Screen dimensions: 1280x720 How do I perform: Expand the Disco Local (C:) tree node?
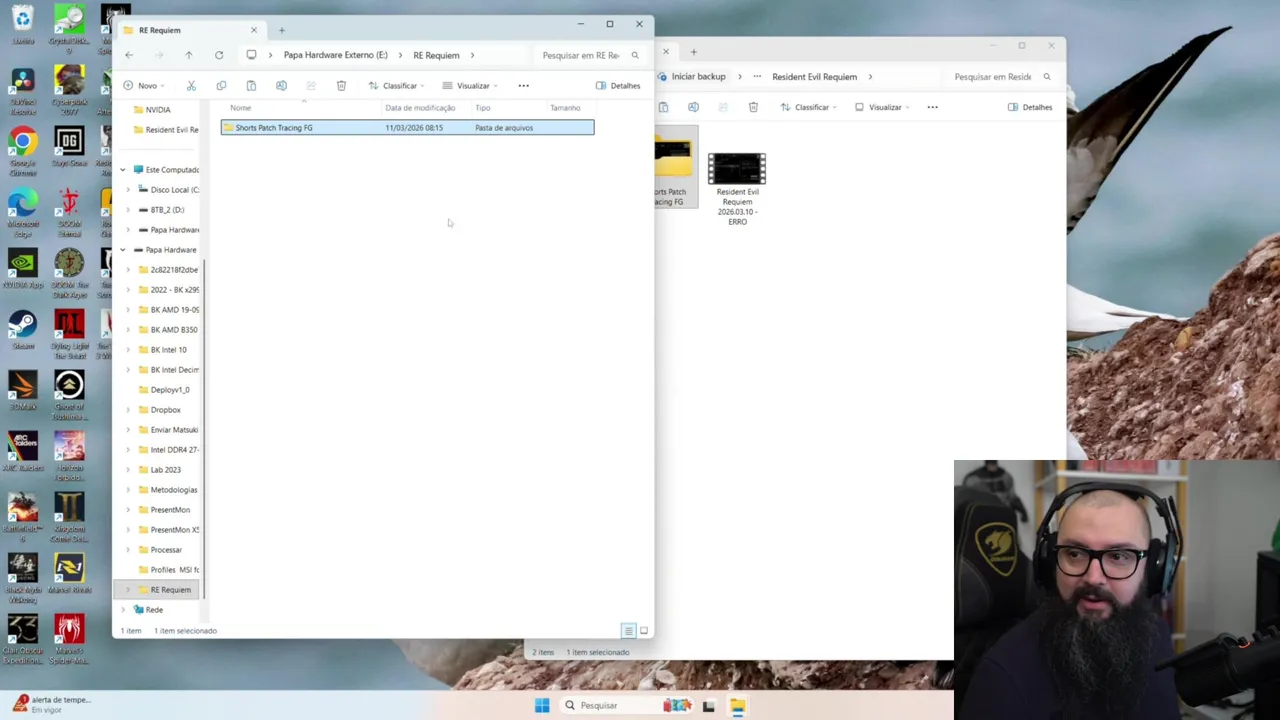(128, 190)
